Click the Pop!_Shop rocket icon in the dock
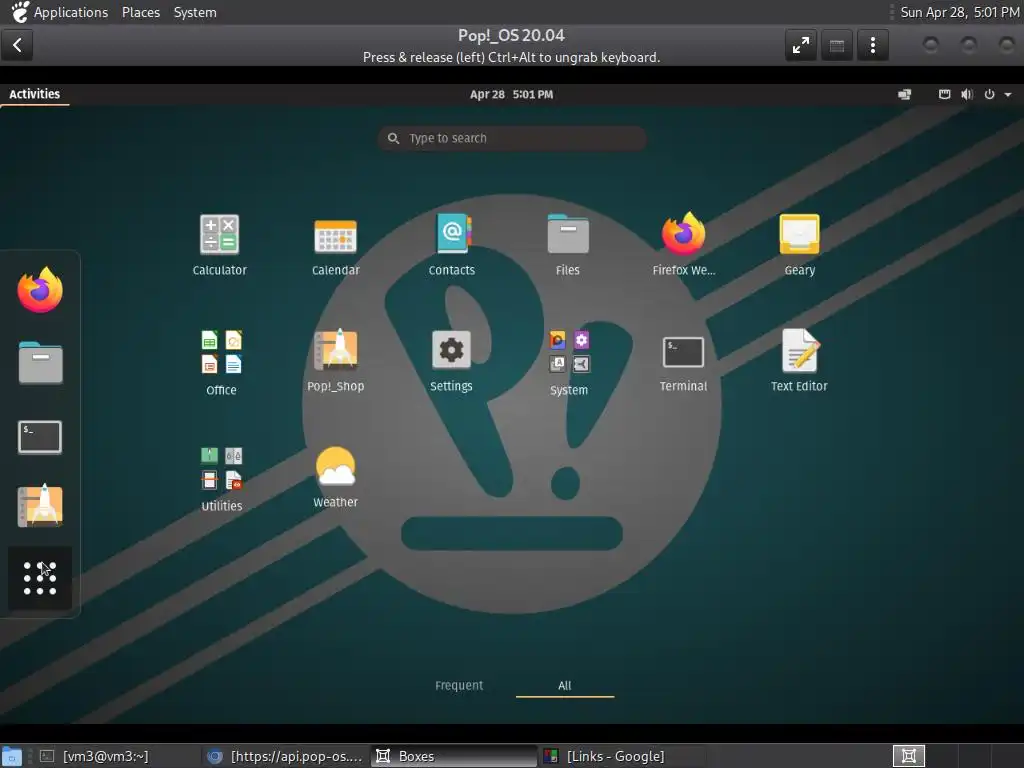This screenshot has width=1024, height=768. coord(40,505)
